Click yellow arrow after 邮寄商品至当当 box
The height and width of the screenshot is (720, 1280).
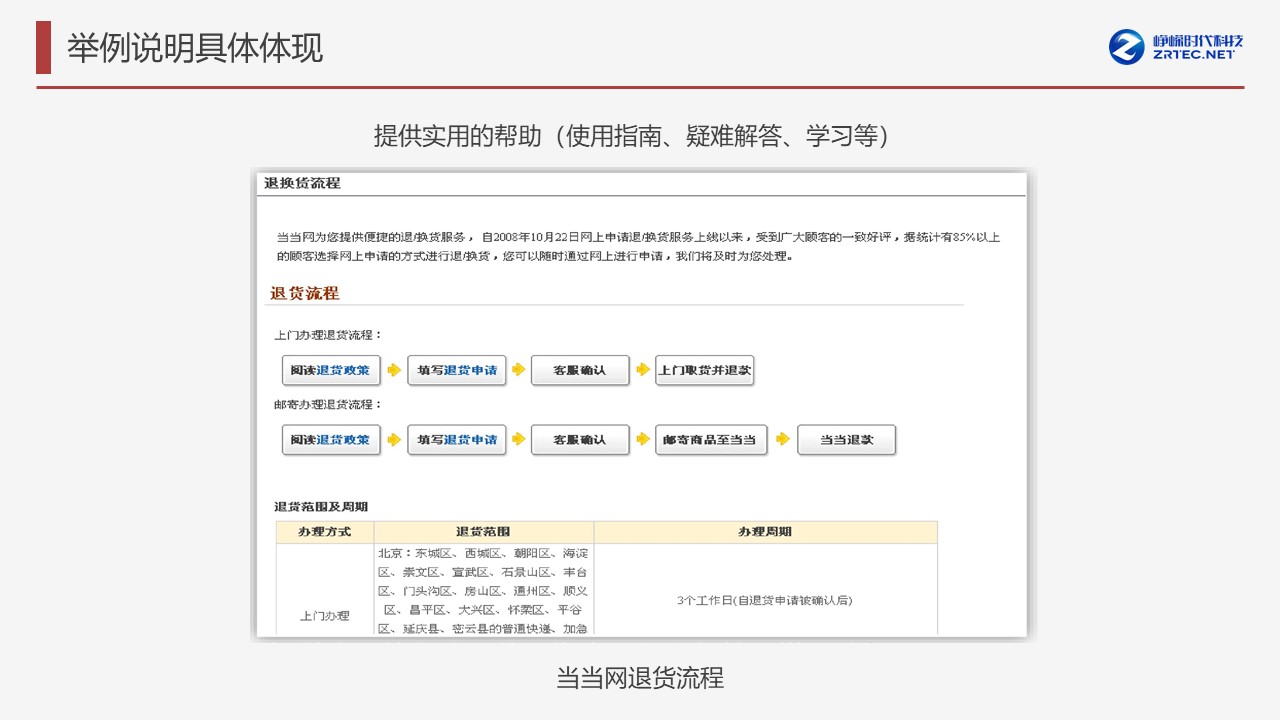point(782,439)
